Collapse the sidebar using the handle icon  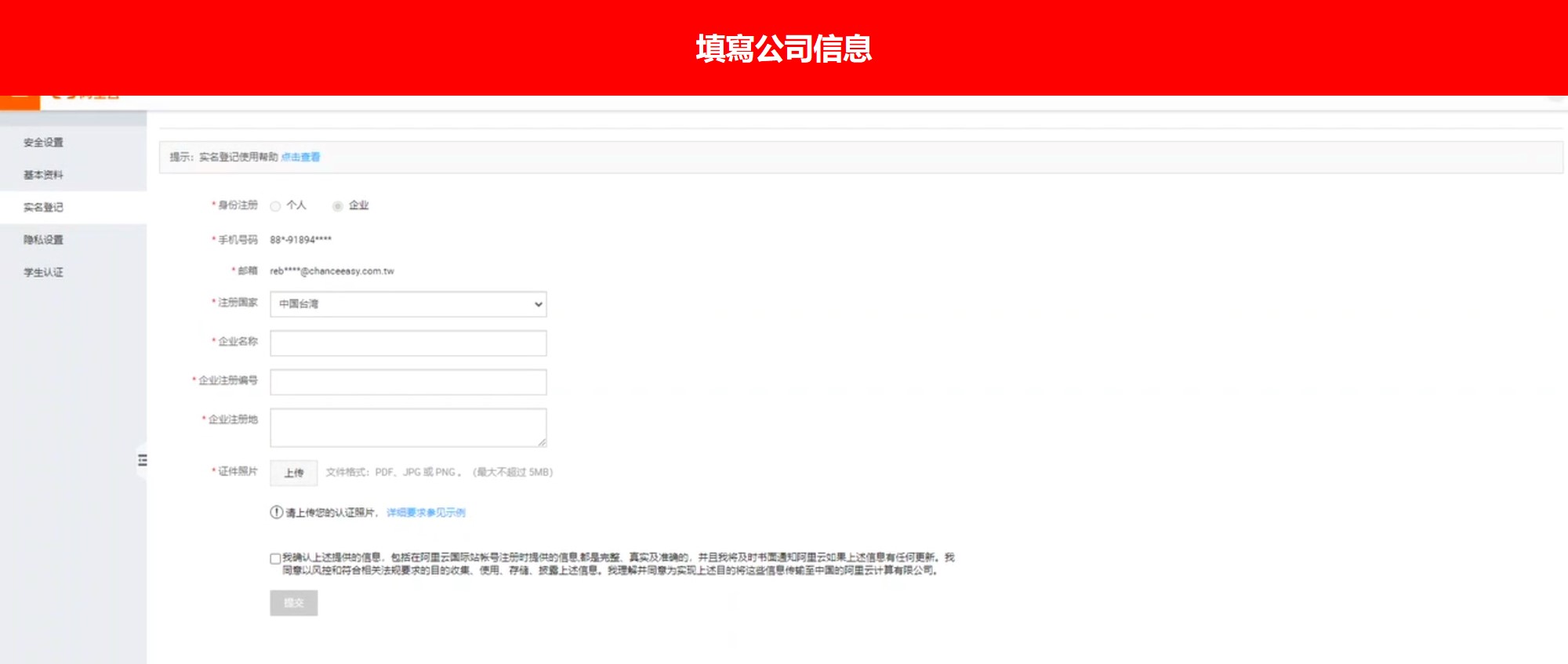142,460
